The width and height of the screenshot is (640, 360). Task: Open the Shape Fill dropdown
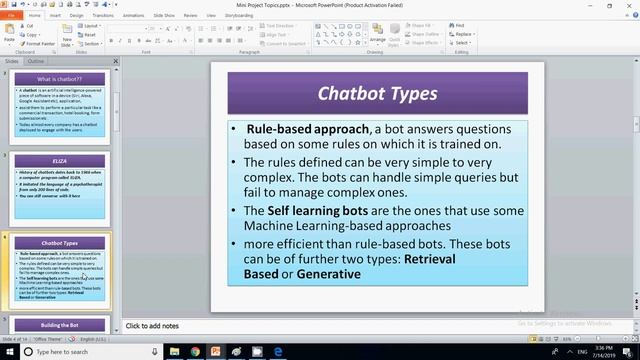(x=420, y=26)
